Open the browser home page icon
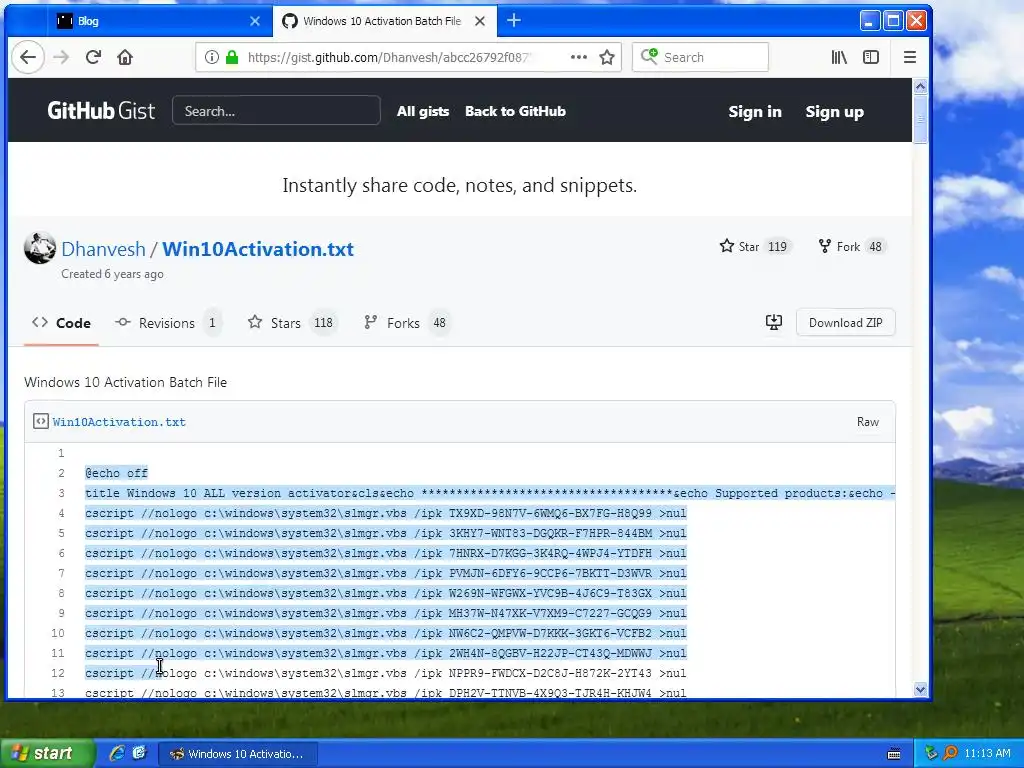The height and width of the screenshot is (768, 1024). pyautogui.click(x=125, y=57)
